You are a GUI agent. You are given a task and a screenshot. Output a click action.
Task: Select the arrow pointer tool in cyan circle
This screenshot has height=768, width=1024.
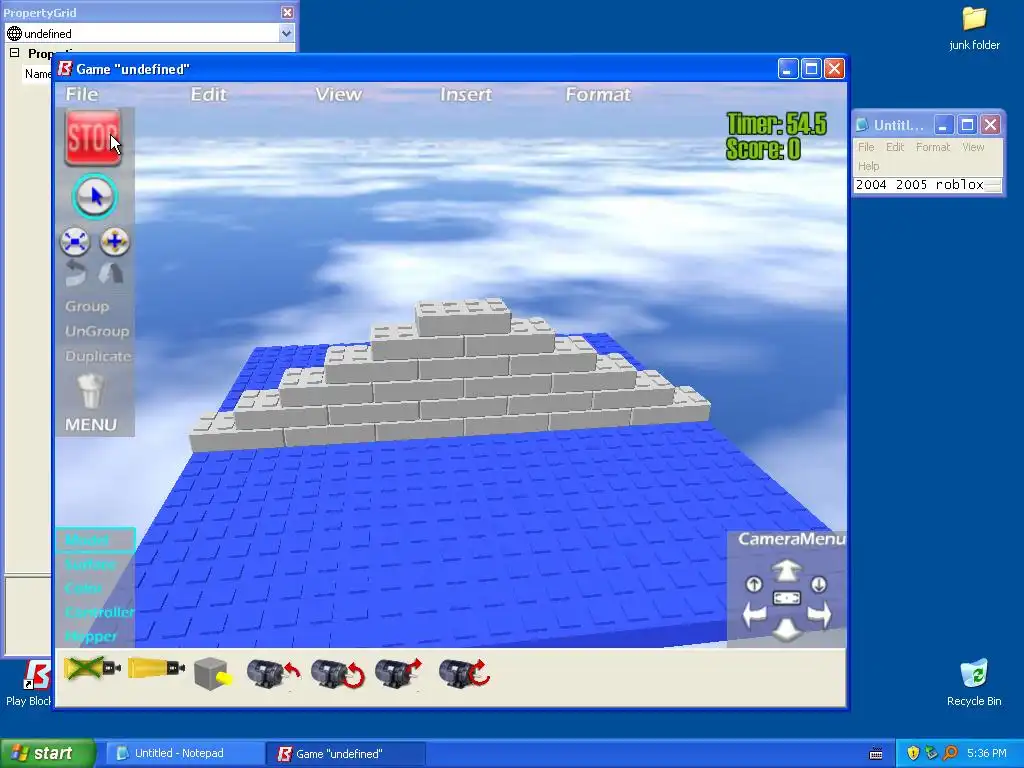tap(95, 197)
